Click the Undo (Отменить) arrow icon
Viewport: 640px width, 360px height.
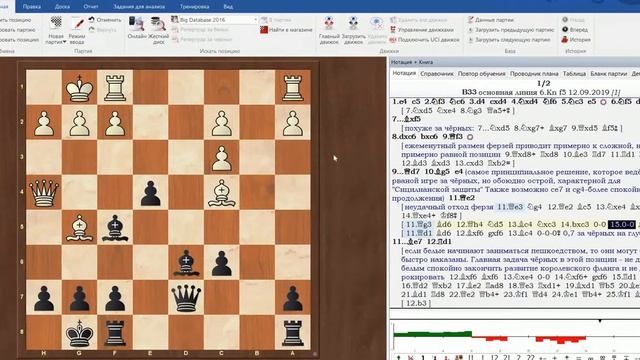pyautogui.click(x=91, y=20)
